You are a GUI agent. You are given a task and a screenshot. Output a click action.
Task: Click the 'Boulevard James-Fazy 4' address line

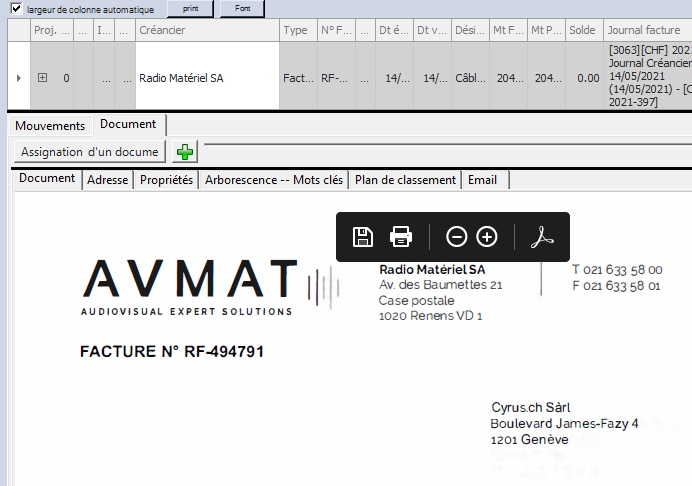tap(564, 424)
